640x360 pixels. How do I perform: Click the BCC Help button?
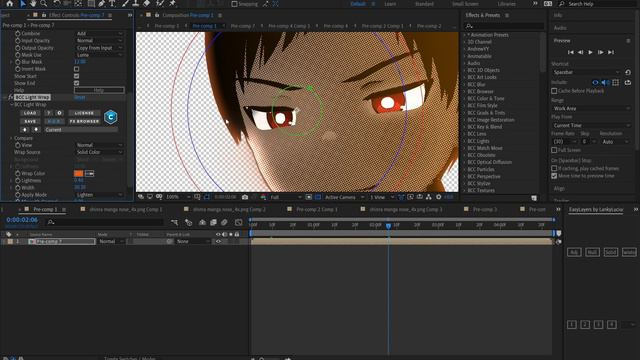[99, 90]
